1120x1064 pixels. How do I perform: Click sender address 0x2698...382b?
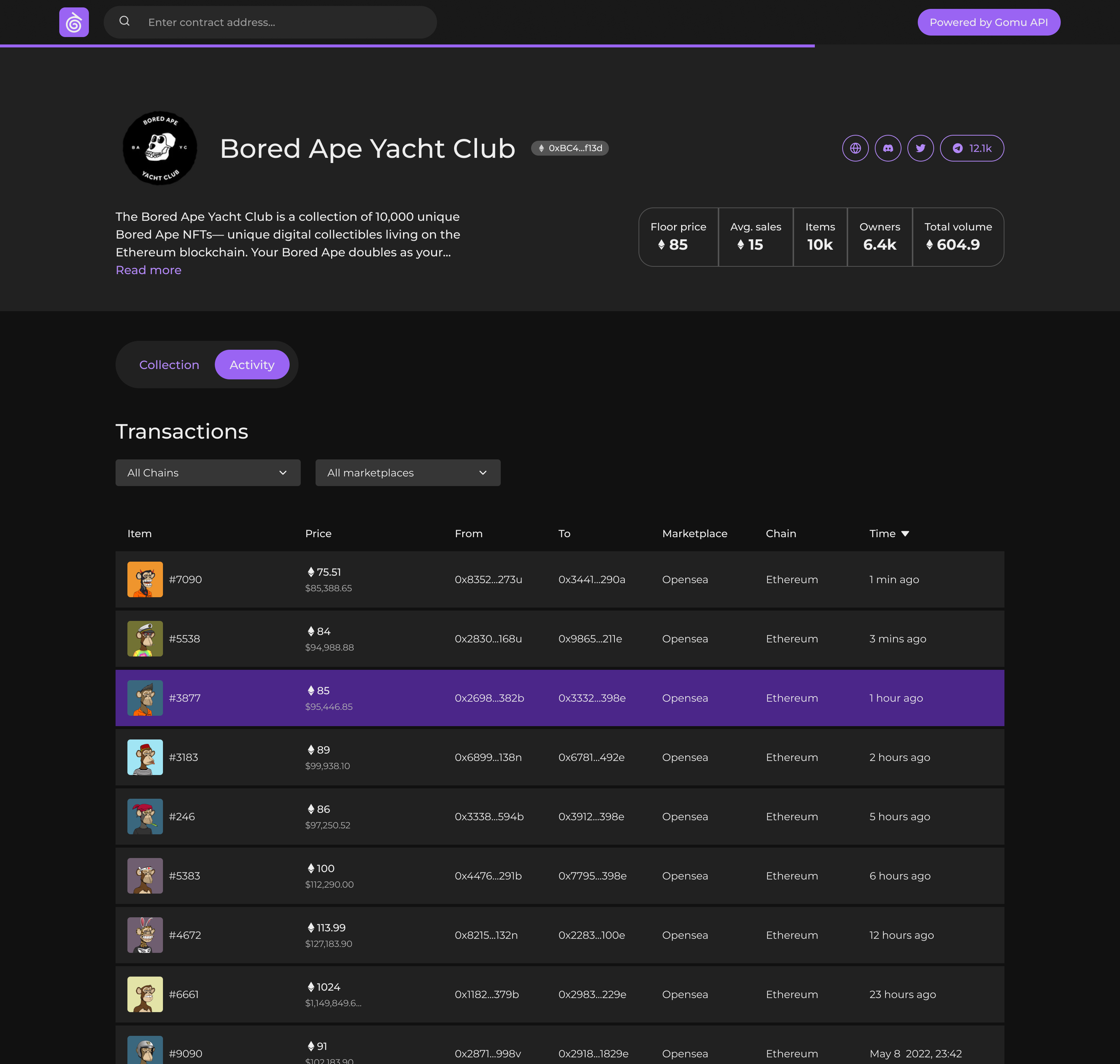point(489,698)
